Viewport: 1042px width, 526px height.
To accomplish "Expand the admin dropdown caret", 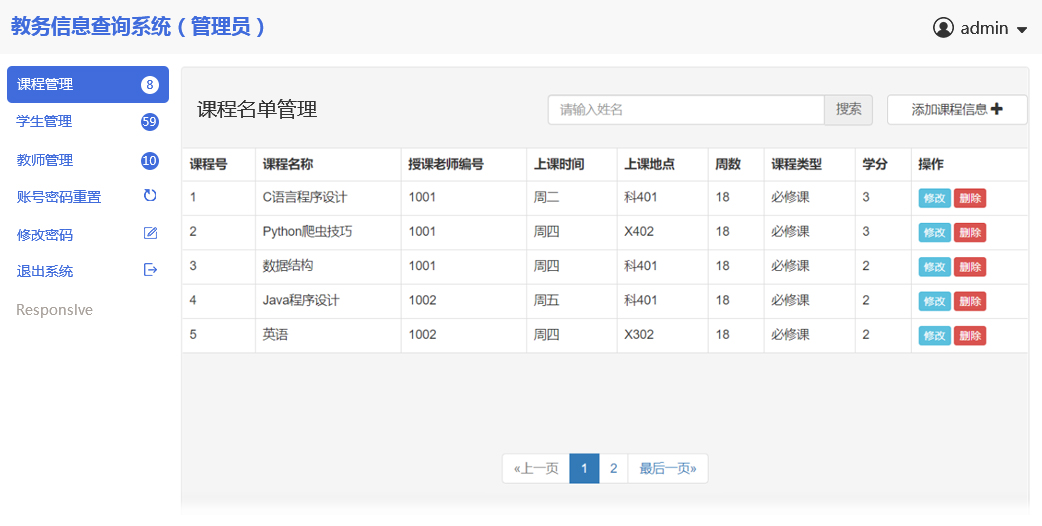I will coord(1022,30).
